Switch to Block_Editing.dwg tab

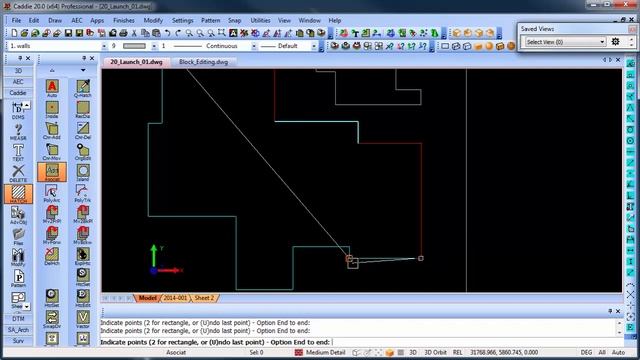click(x=203, y=62)
